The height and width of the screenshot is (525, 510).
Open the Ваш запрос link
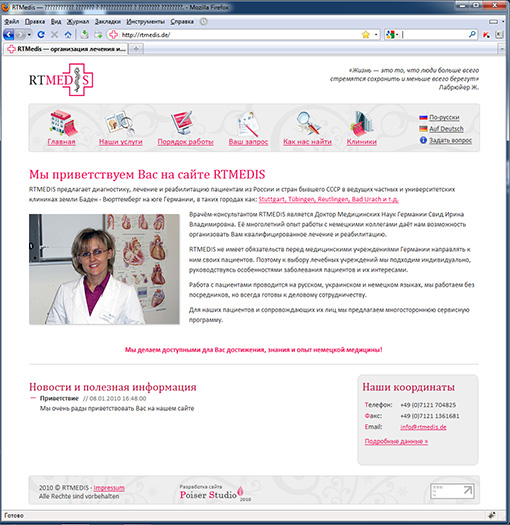248,142
